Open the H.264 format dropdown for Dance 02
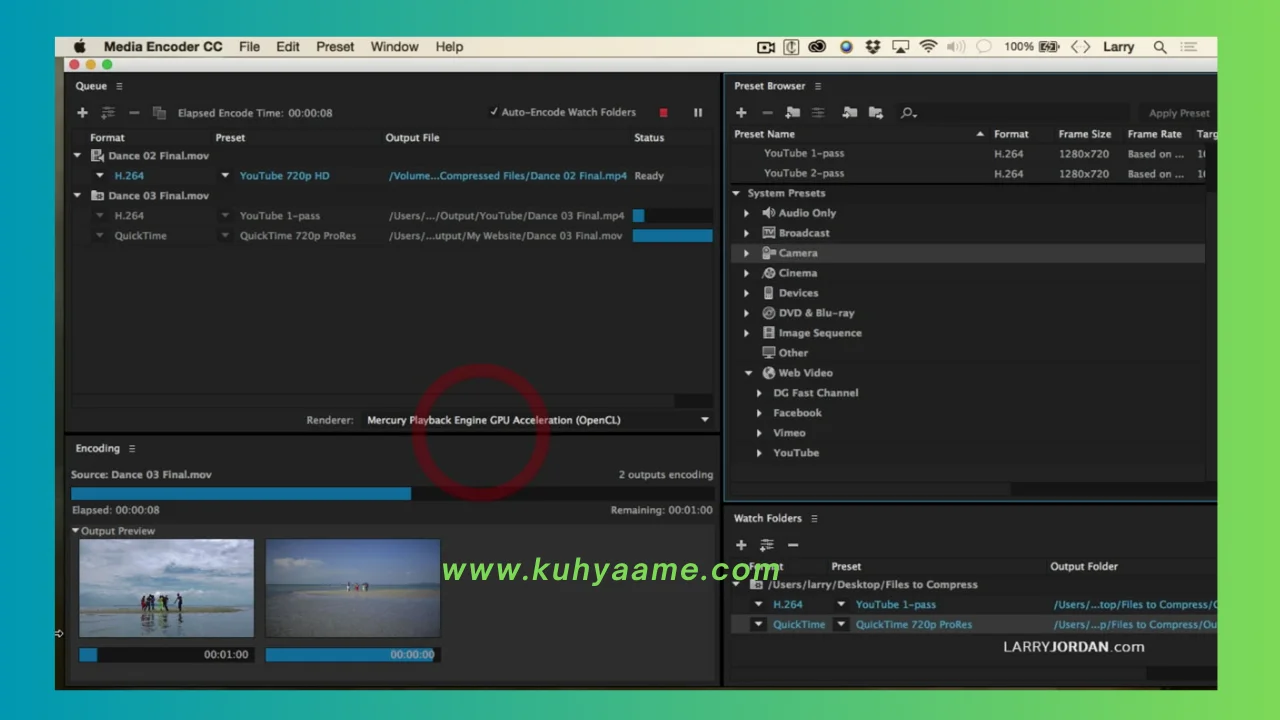The image size is (1280, 720). (x=100, y=176)
